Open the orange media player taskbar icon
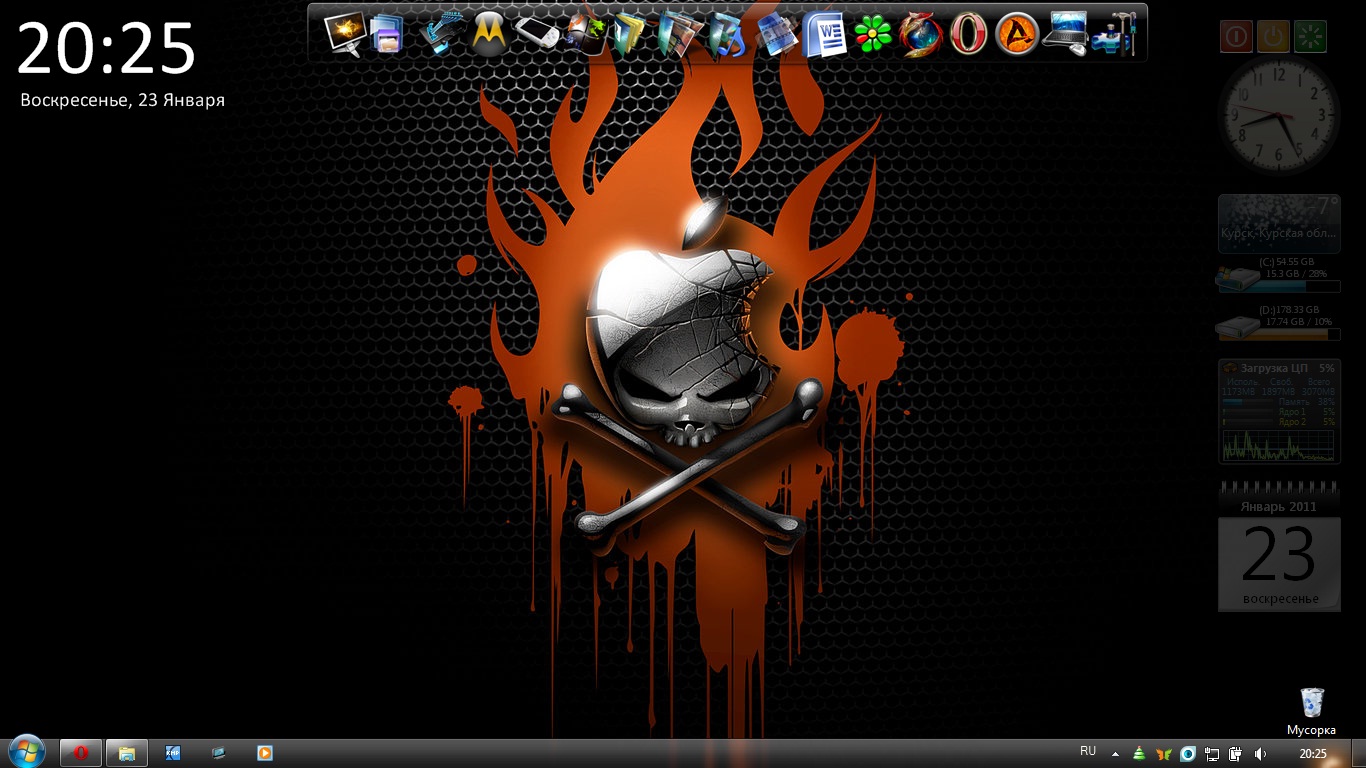1366x768 pixels. [x=265, y=753]
